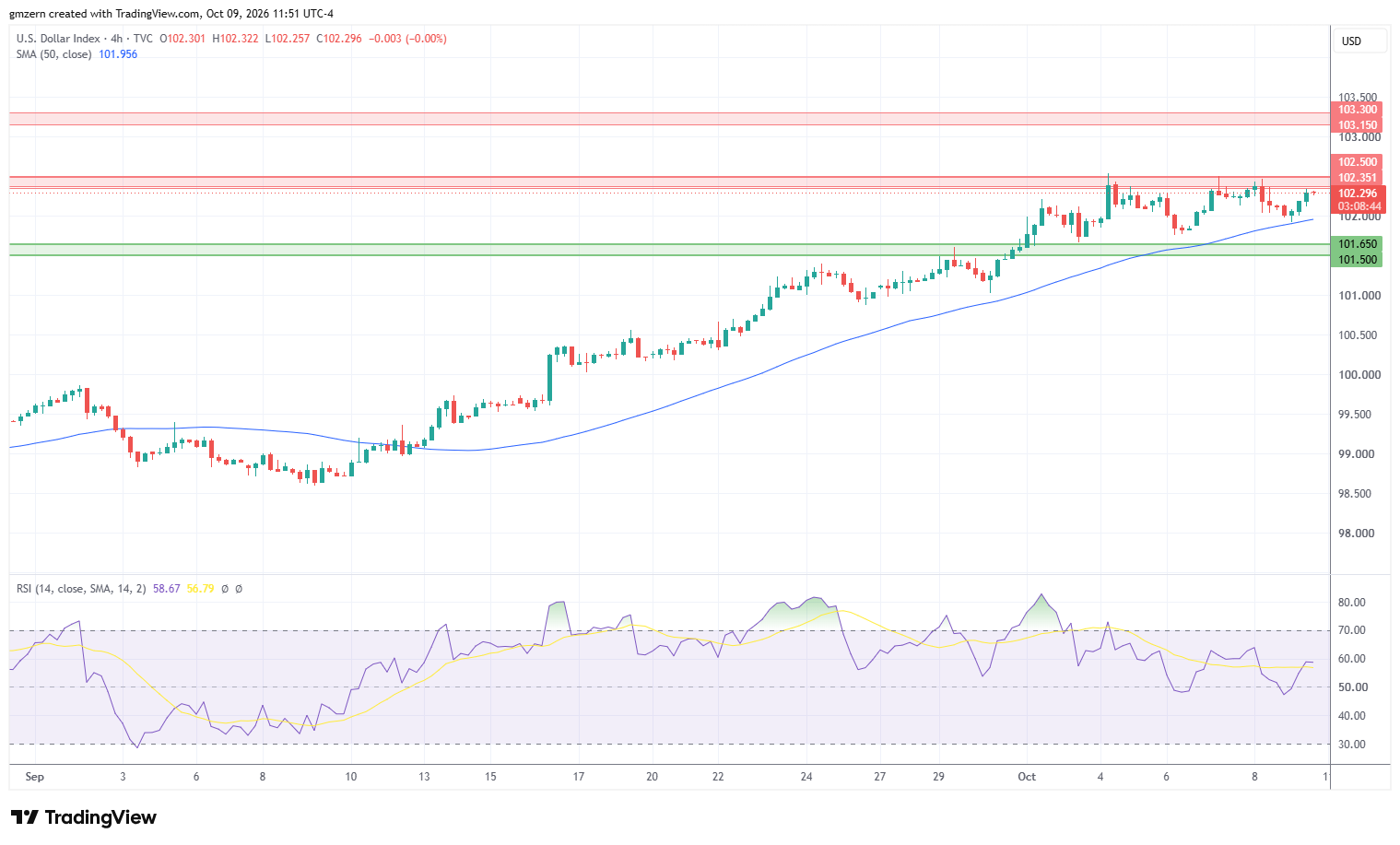
Task: Click the close price C102.296 in legend
Action: tap(340, 39)
